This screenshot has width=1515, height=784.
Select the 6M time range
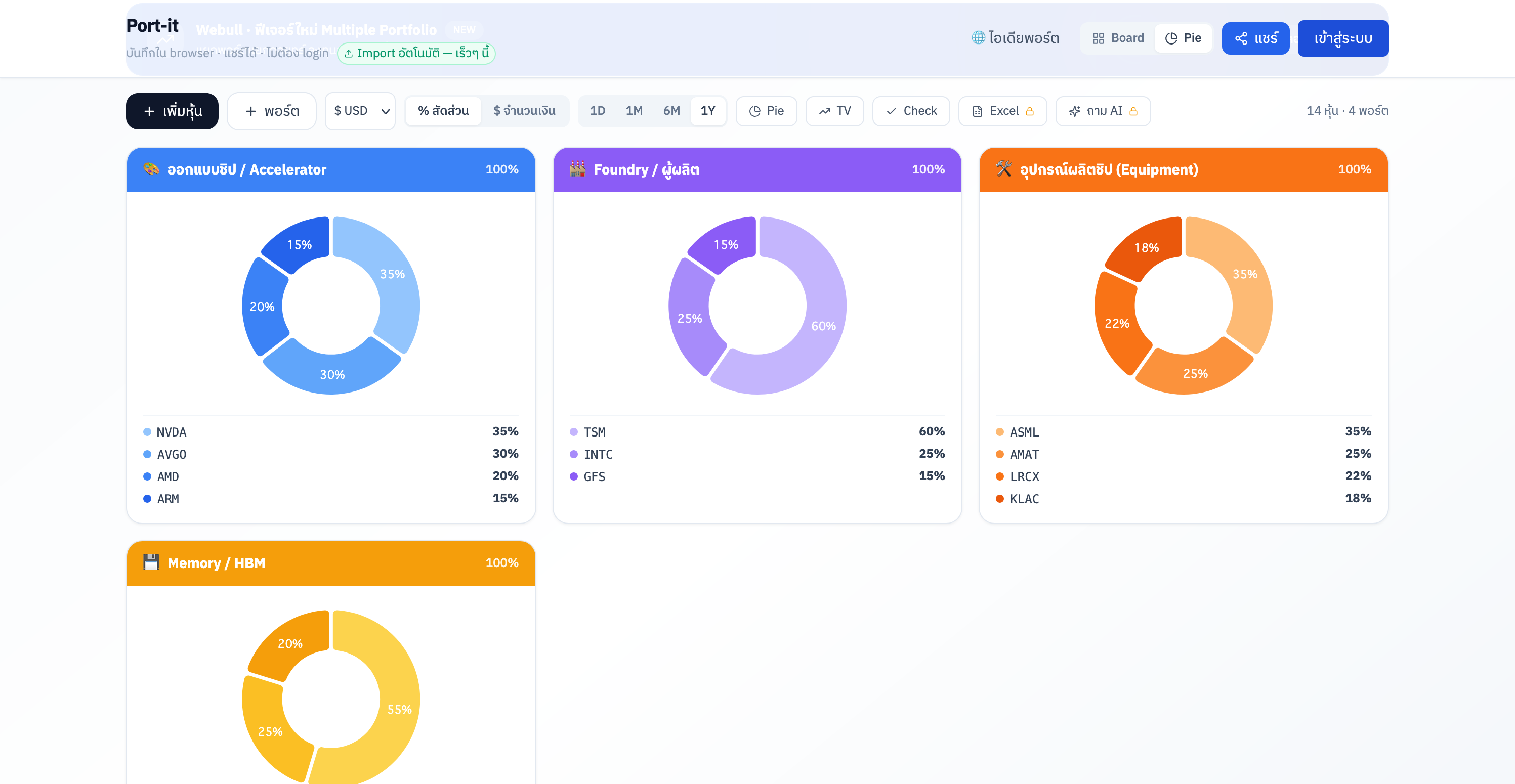coord(671,111)
